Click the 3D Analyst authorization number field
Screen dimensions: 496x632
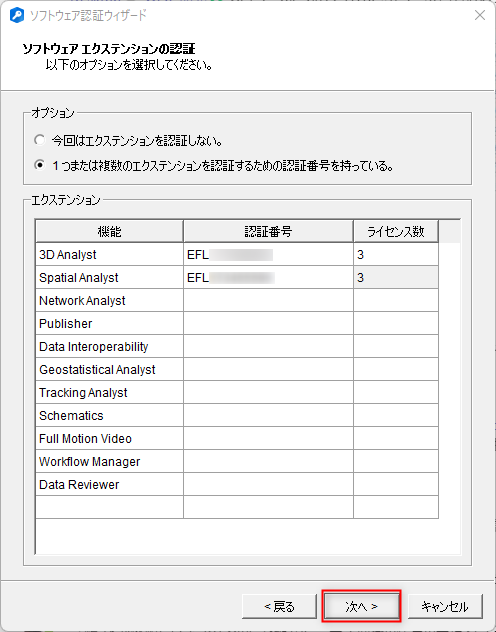pyautogui.click(x=268, y=254)
